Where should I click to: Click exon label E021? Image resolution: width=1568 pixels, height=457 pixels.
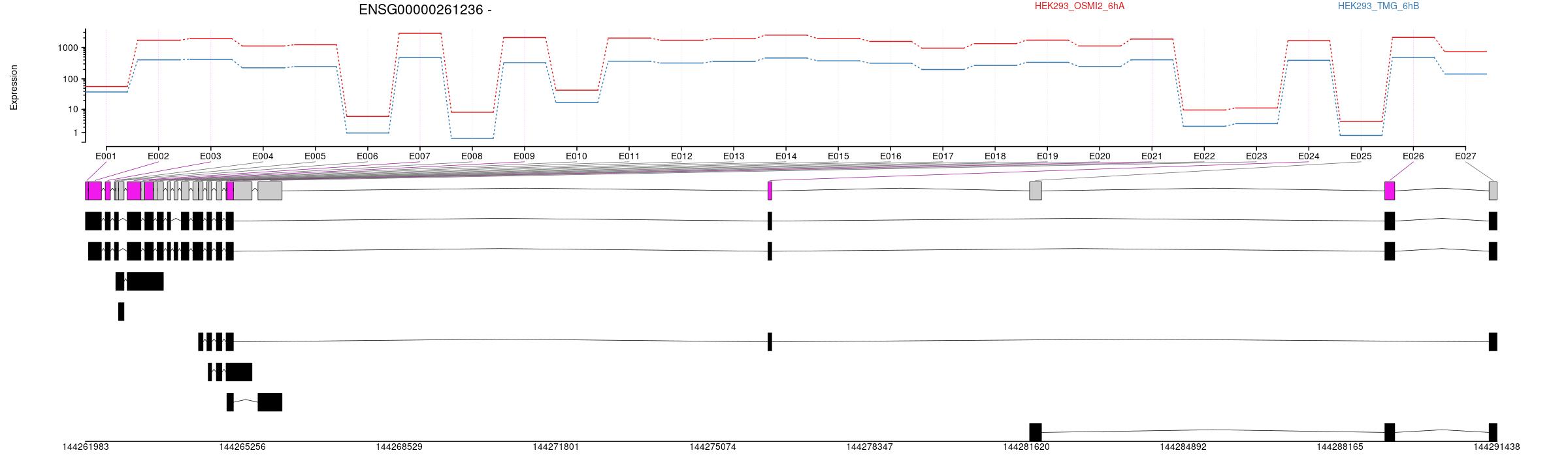coord(1152,157)
